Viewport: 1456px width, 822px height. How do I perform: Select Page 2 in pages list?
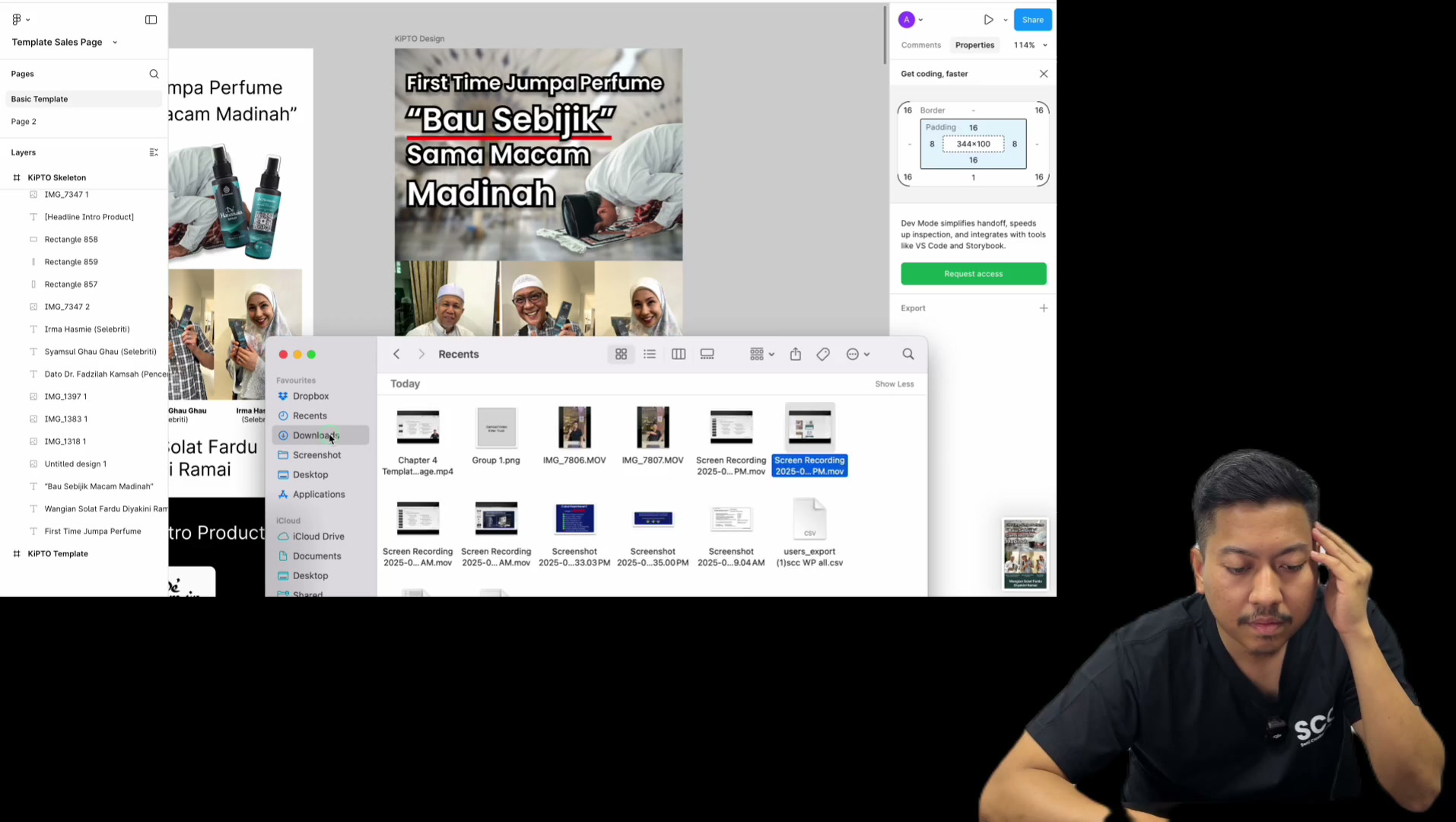coord(84,122)
